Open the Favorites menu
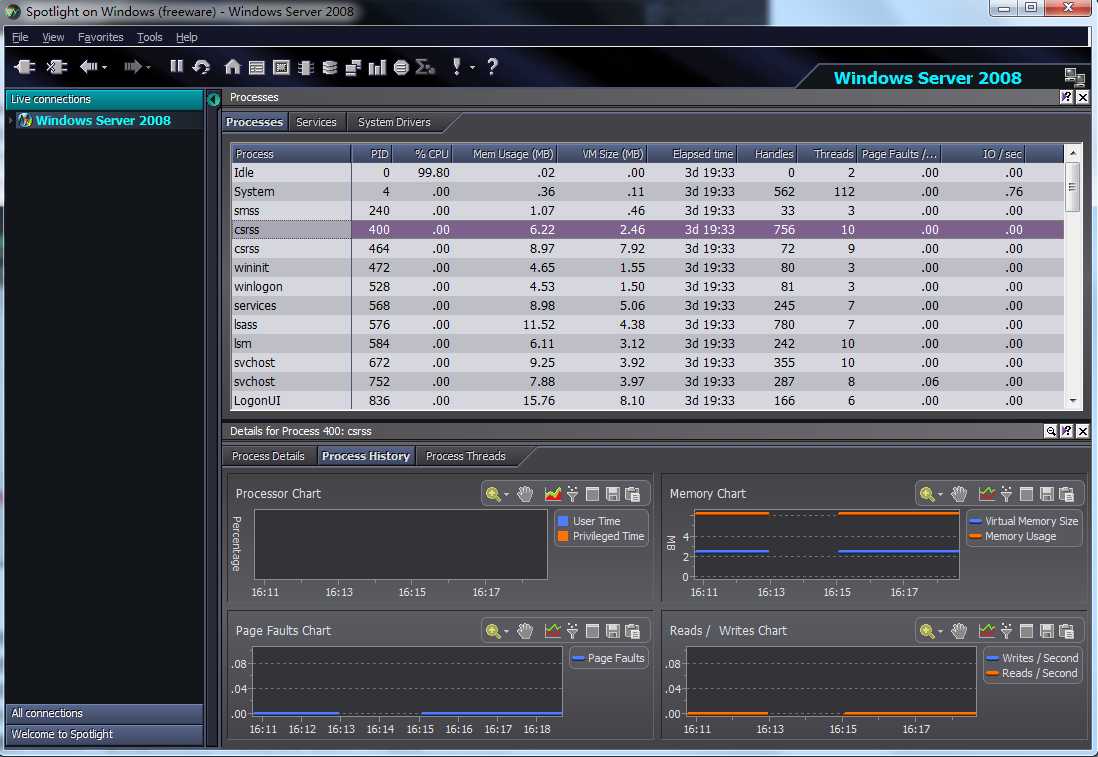This screenshot has width=1098, height=757. (x=101, y=37)
